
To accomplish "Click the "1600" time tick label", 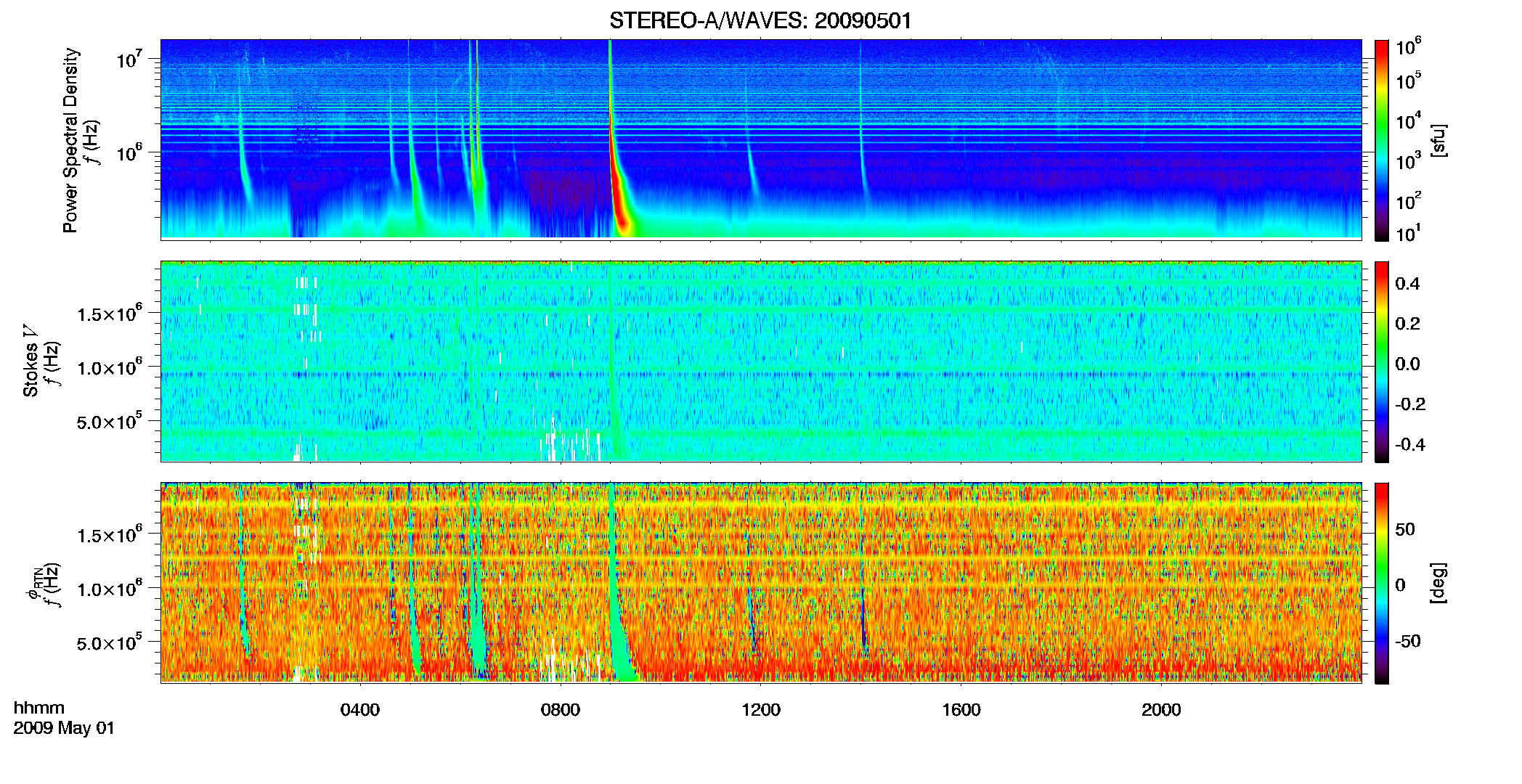I will pos(961,710).
